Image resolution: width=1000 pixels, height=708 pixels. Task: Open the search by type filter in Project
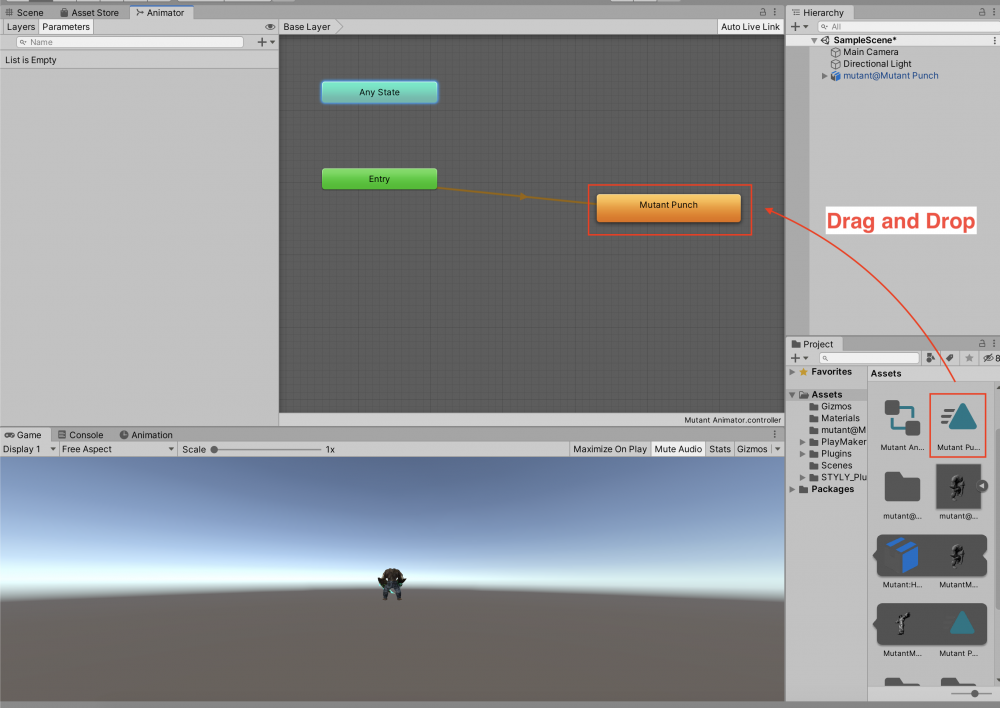(x=930, y=357)
